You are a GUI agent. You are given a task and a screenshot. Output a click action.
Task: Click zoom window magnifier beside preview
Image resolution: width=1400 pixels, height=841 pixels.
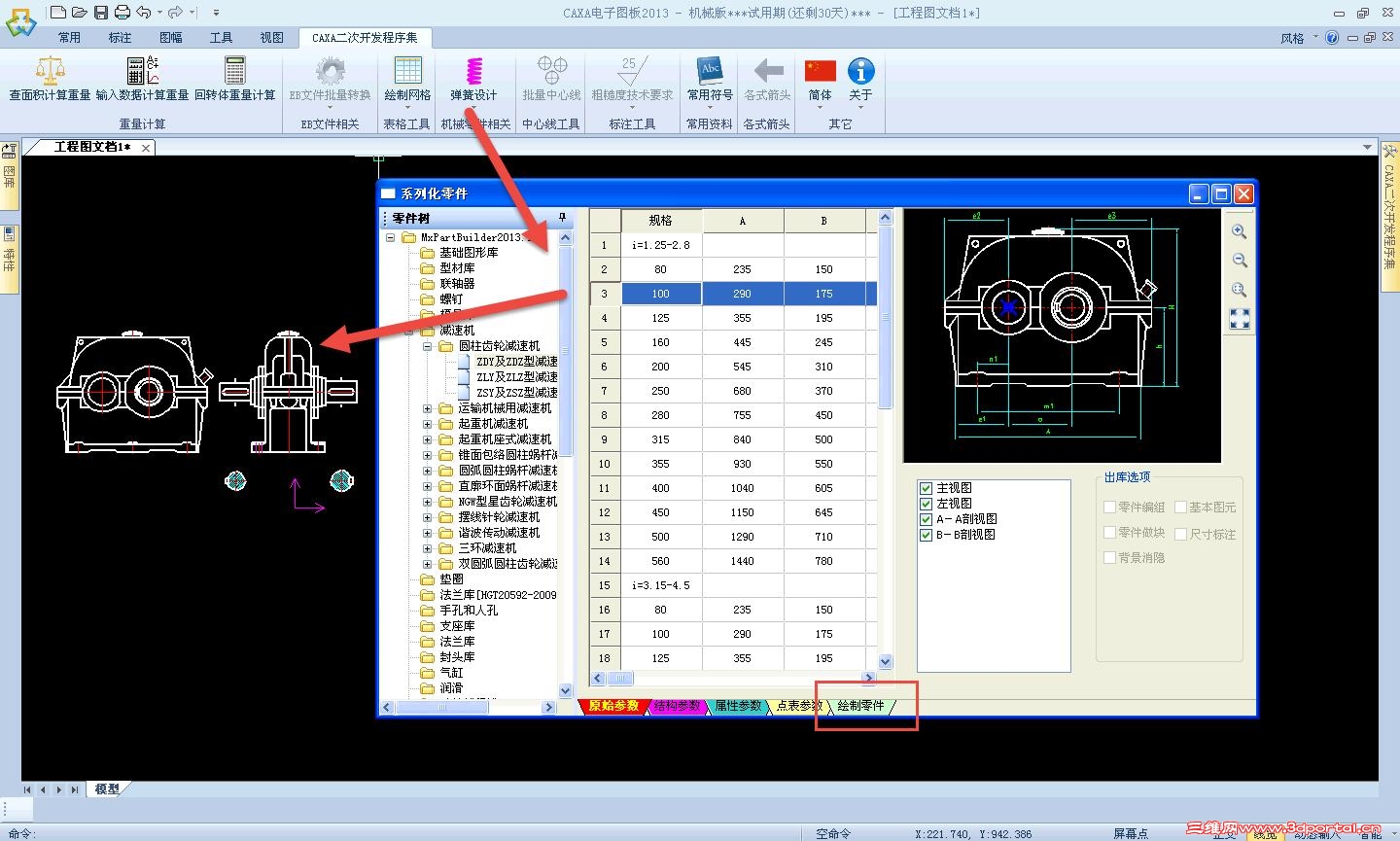(x=1239, y=289)
